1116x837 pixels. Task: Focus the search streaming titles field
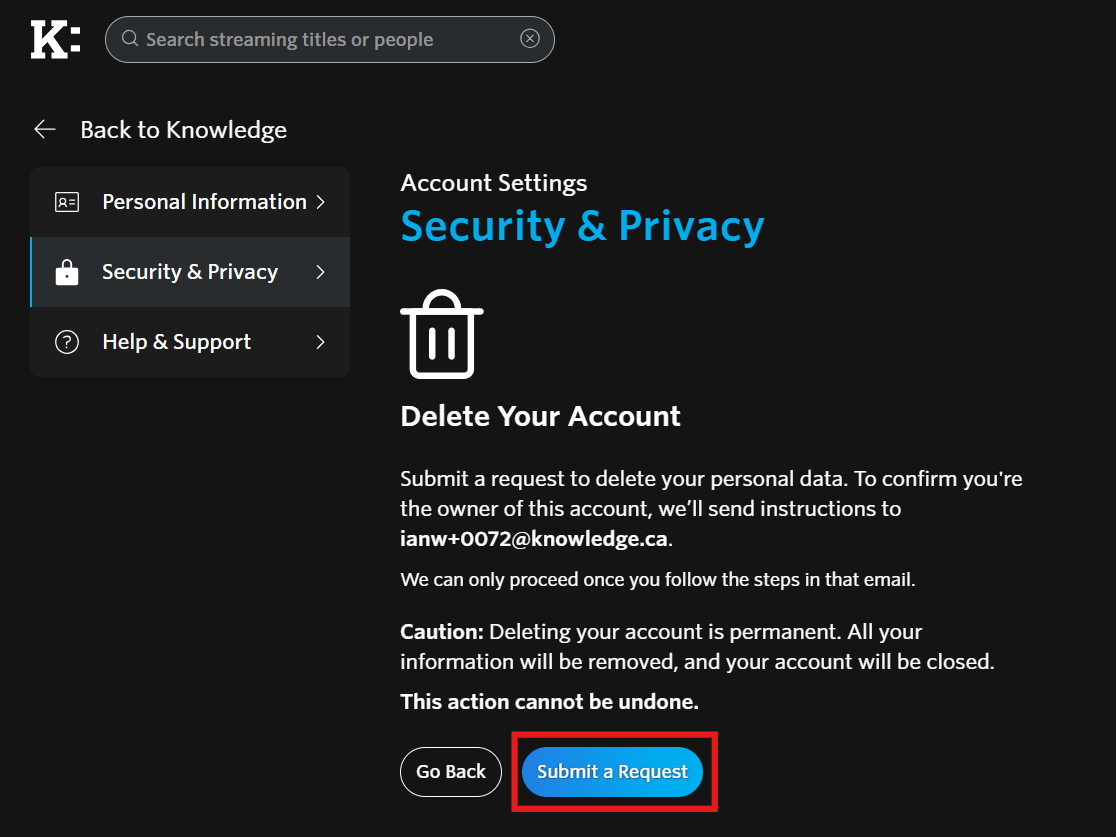[320, 40]
